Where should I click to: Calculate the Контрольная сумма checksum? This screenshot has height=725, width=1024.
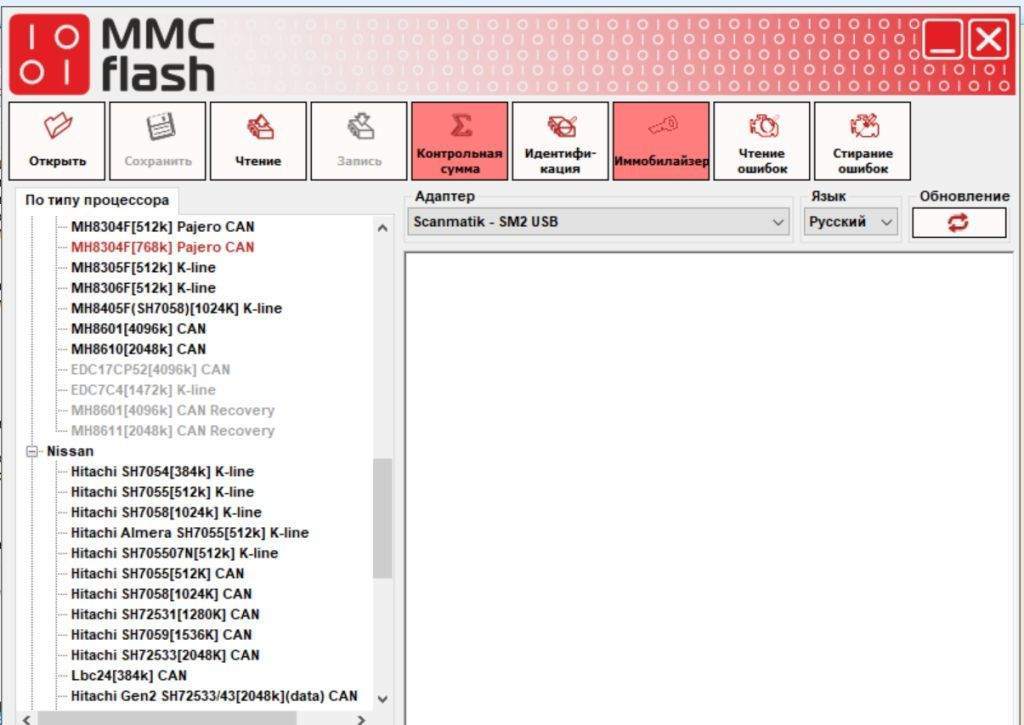coord(459,141)
